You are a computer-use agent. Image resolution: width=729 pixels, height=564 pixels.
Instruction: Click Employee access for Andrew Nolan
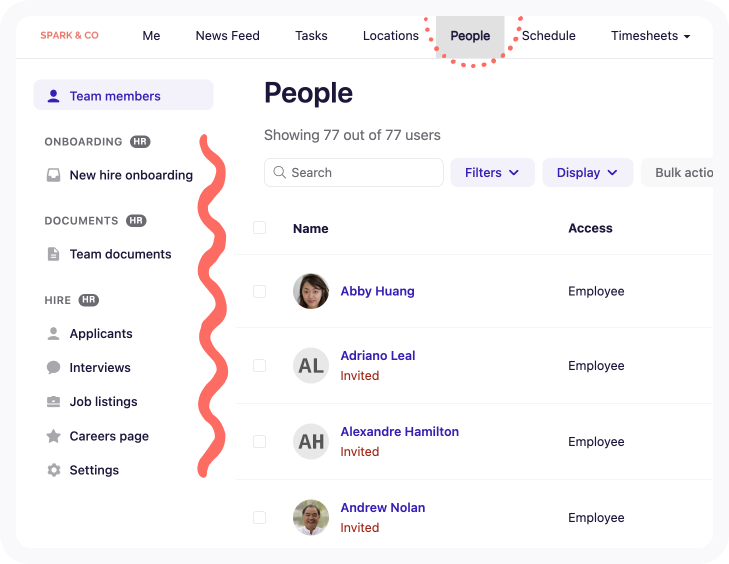coord(596,518)
